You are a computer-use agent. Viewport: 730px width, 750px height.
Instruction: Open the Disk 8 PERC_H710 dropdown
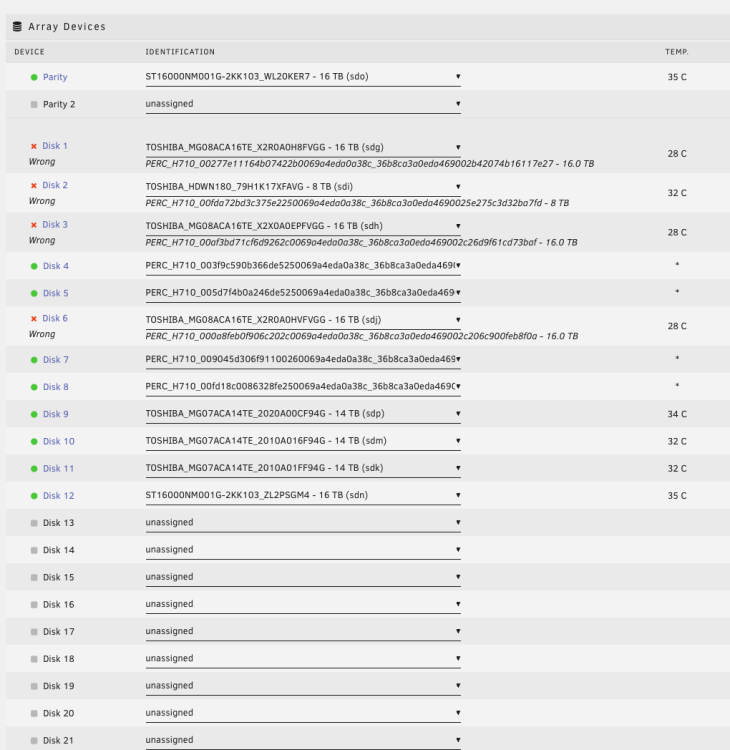point(303,387)
